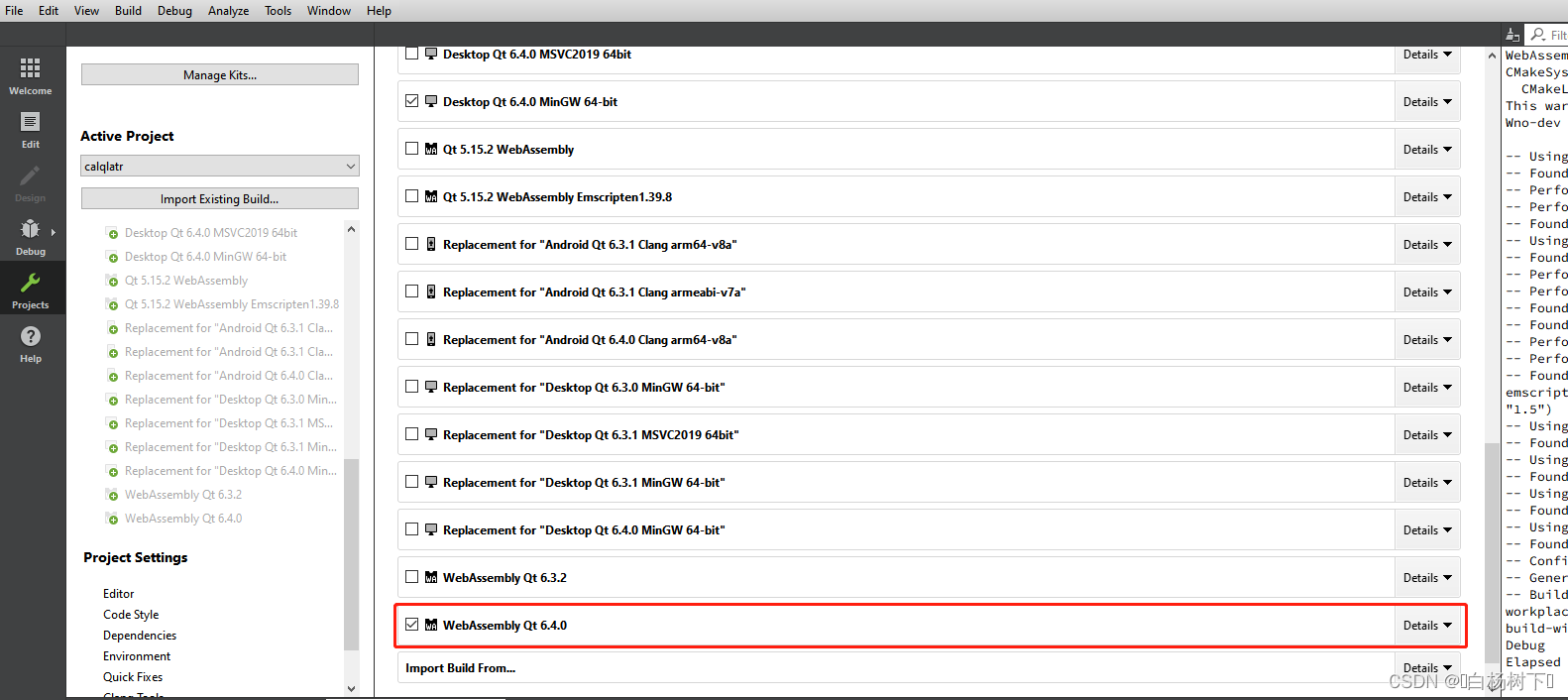Uncheck the Desktop Qt 6.4.0 MinGW 64-bit kit
Screen dimensions: 1568x700
(x=412, y=101)
